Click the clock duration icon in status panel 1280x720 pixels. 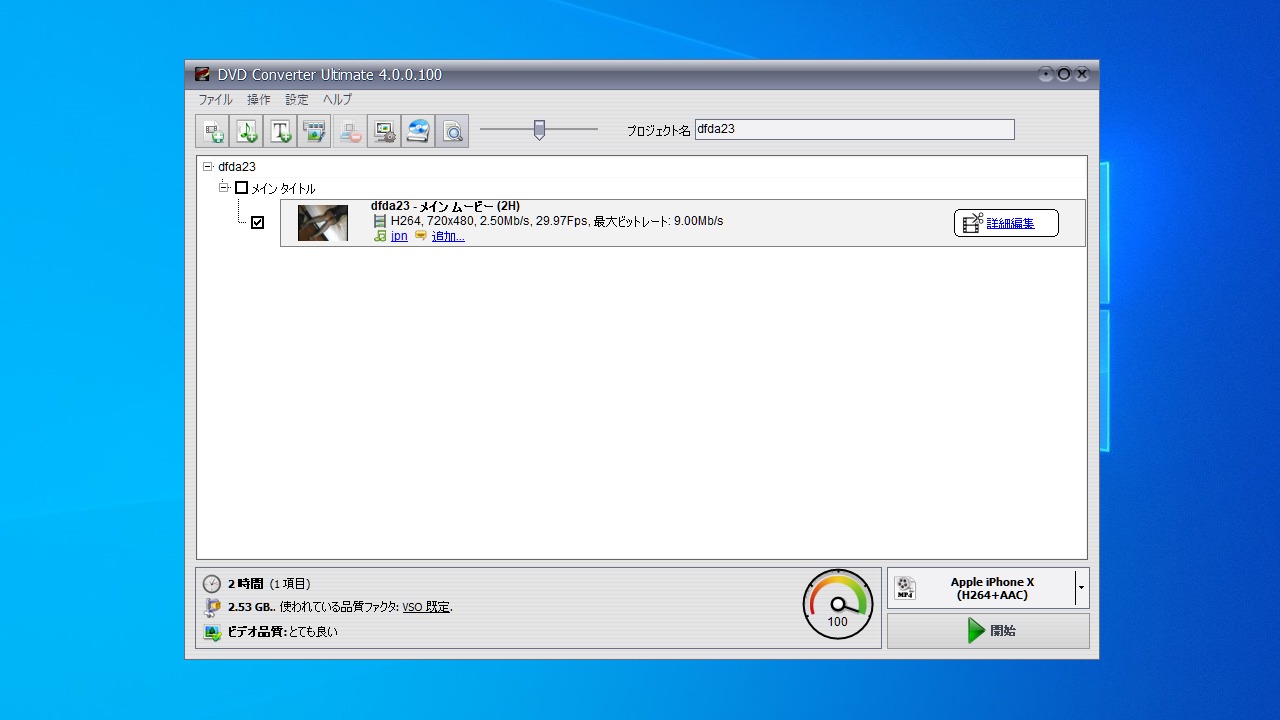[212, 584]
